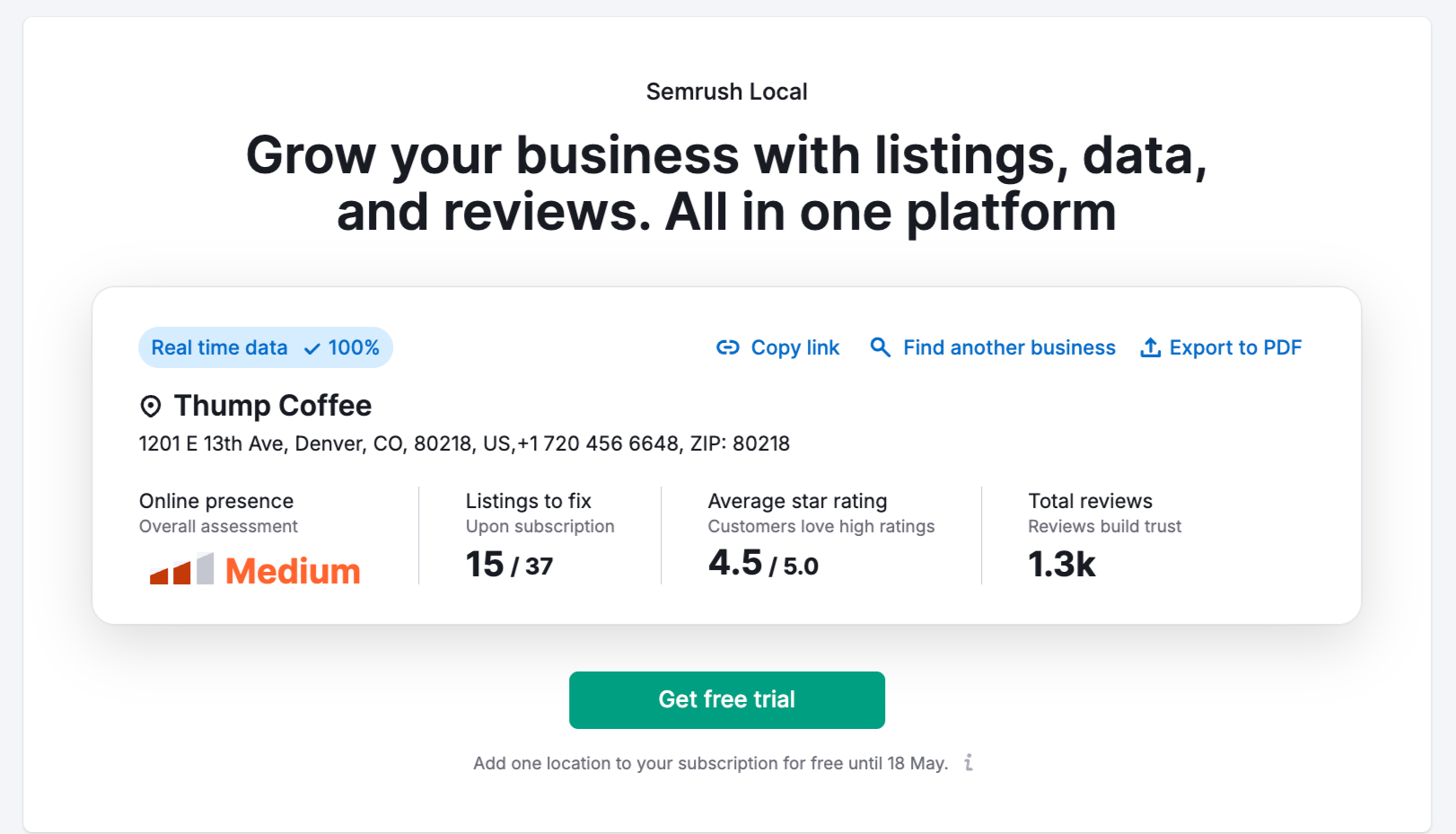Screen dimensions: 1456x834
Task: Click the chain link icon beside Copy link
Action: click(727, 347)
